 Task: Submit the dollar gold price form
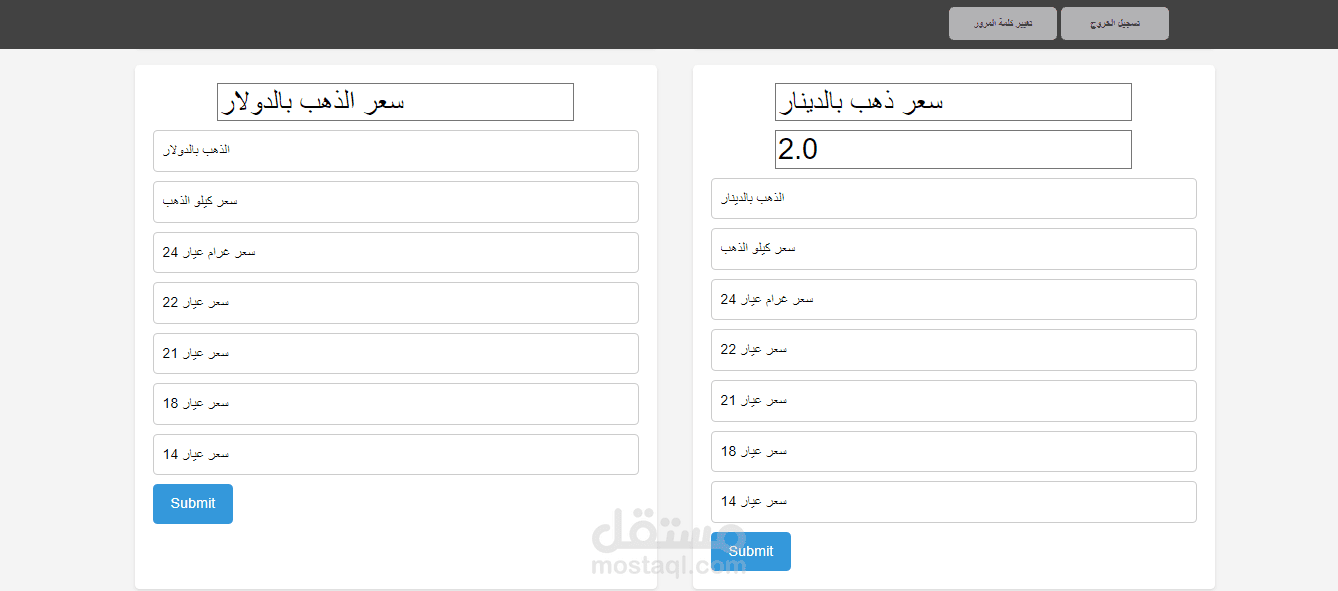tap(192, 504)
